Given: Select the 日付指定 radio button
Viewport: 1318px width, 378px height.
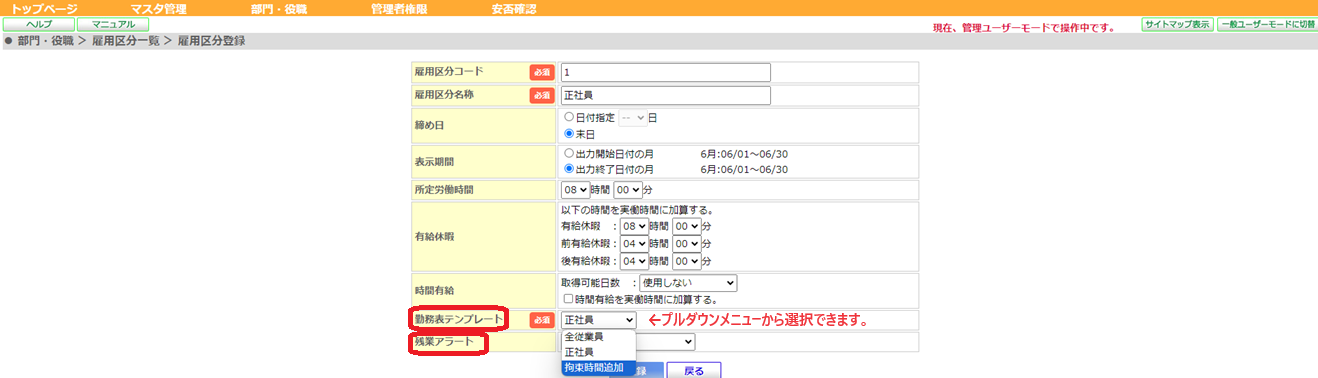Looking at the screenshot, I should [570, 118].
